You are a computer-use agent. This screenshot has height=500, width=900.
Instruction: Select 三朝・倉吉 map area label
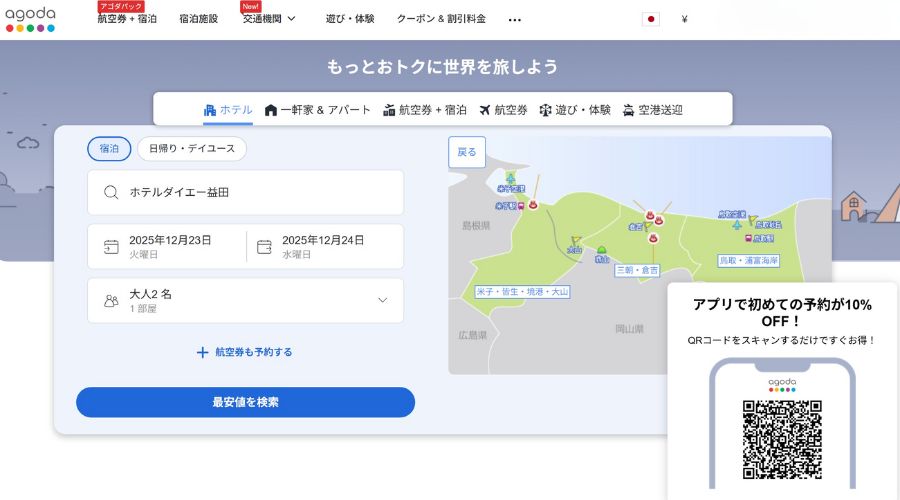(x=637, y=270)
